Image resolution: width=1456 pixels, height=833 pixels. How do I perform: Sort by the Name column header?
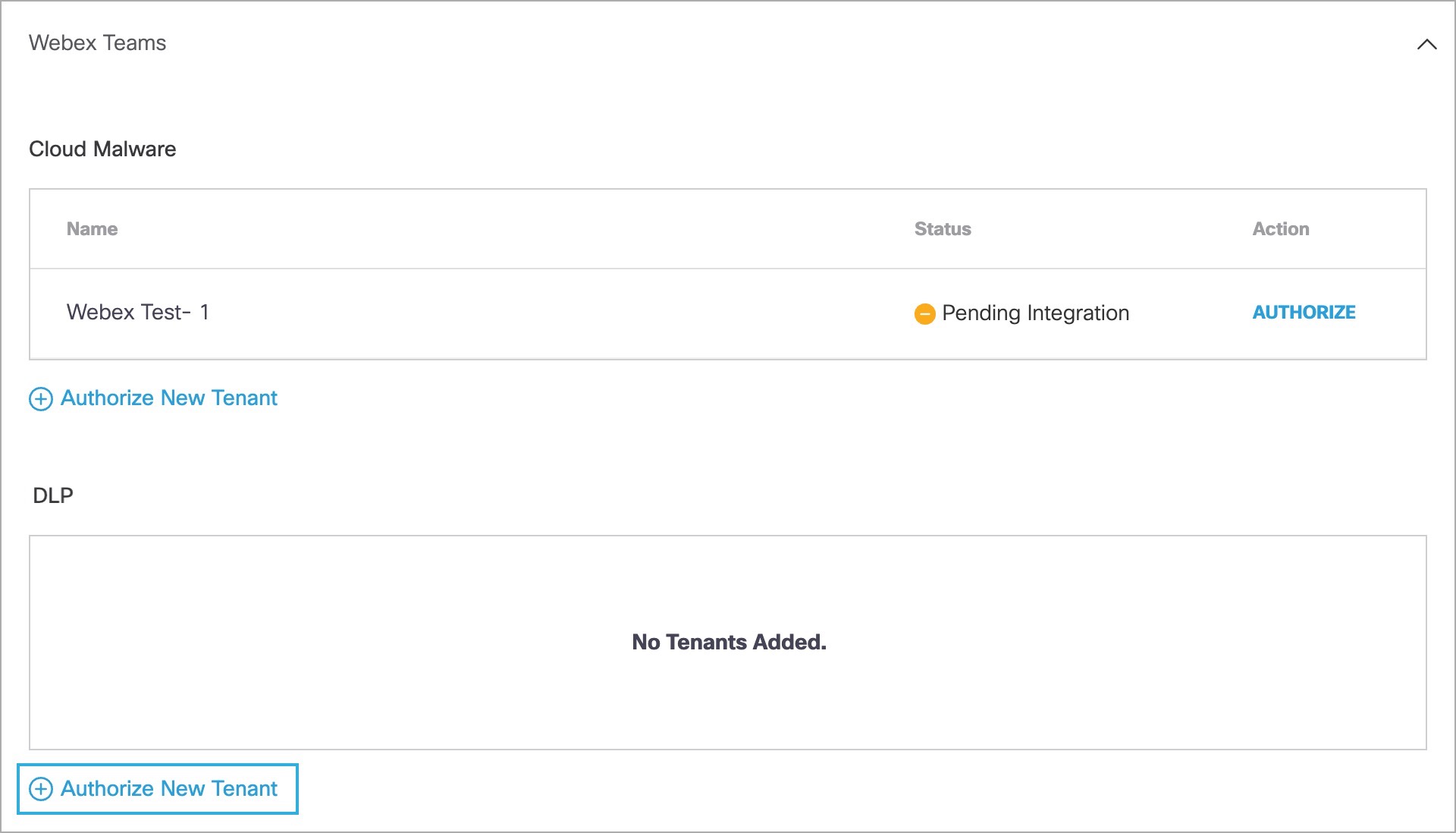click(92, 229)
